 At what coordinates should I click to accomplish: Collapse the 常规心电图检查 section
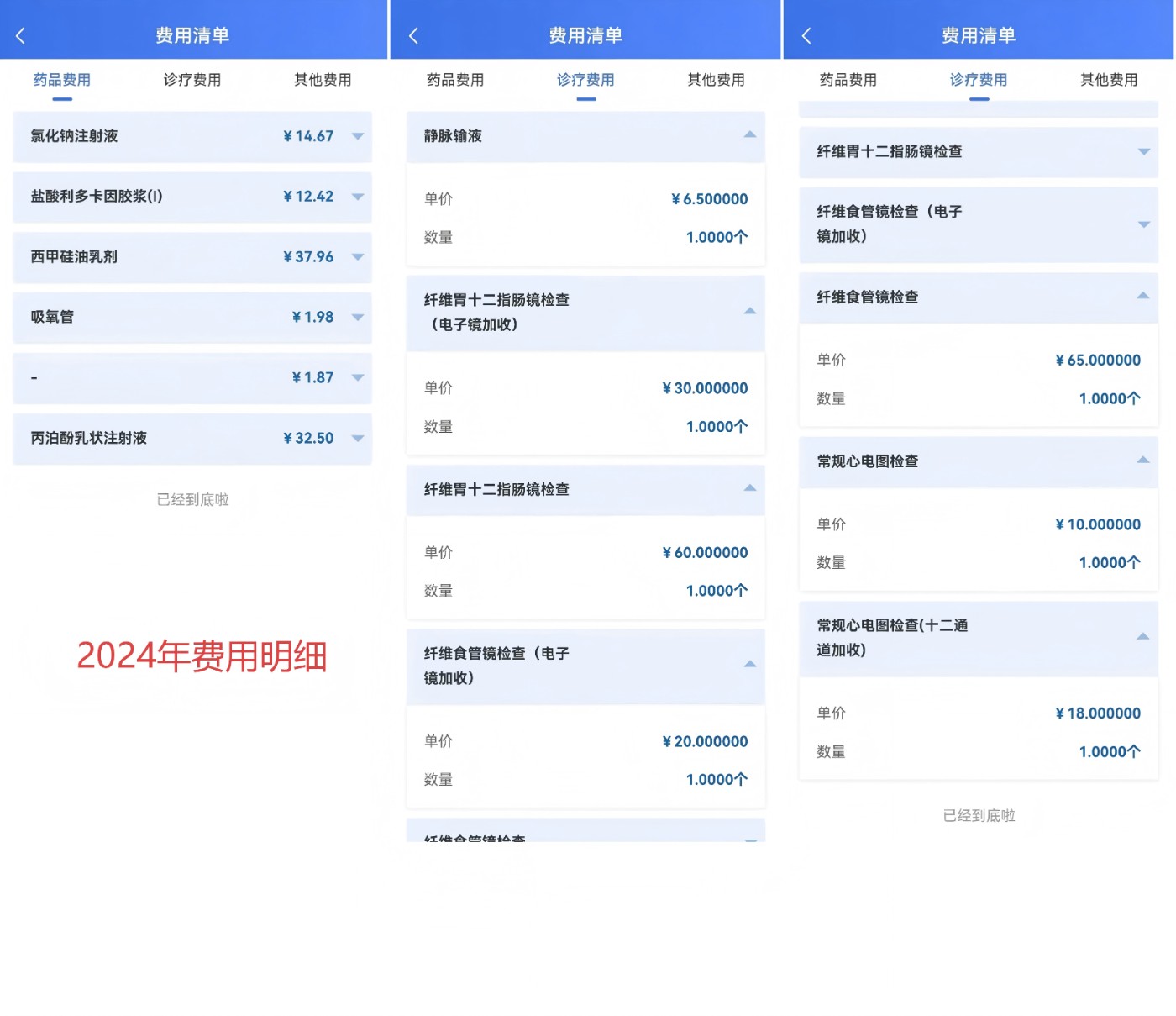click(1142, 461)
